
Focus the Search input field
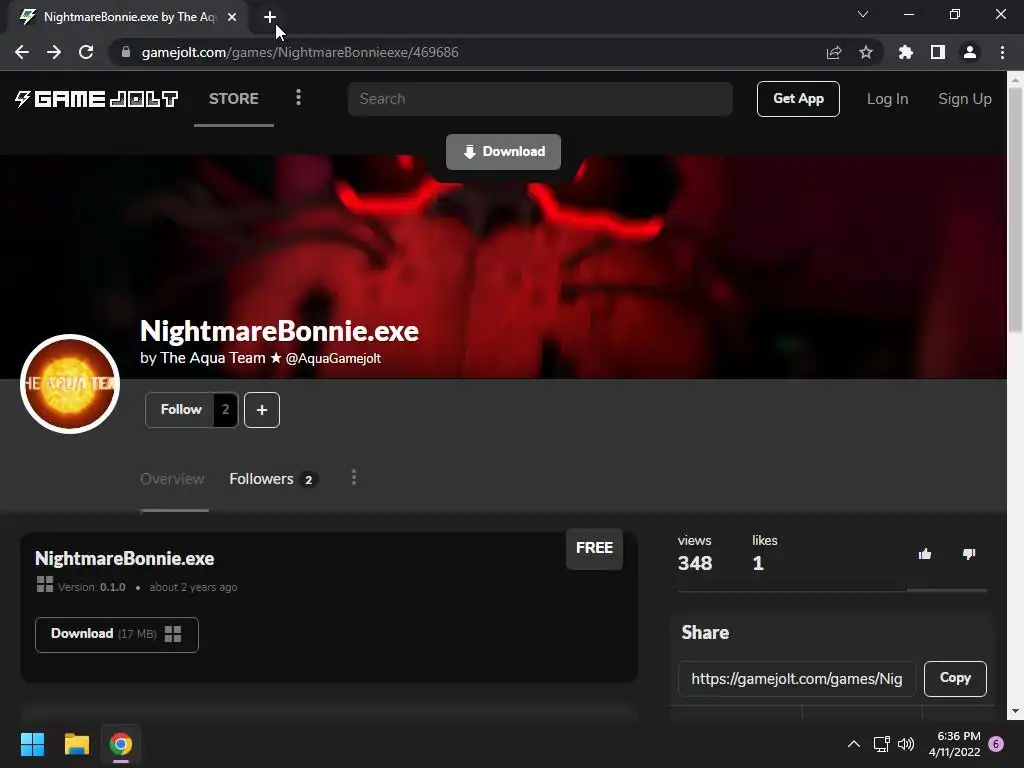(x=540, y=99)
